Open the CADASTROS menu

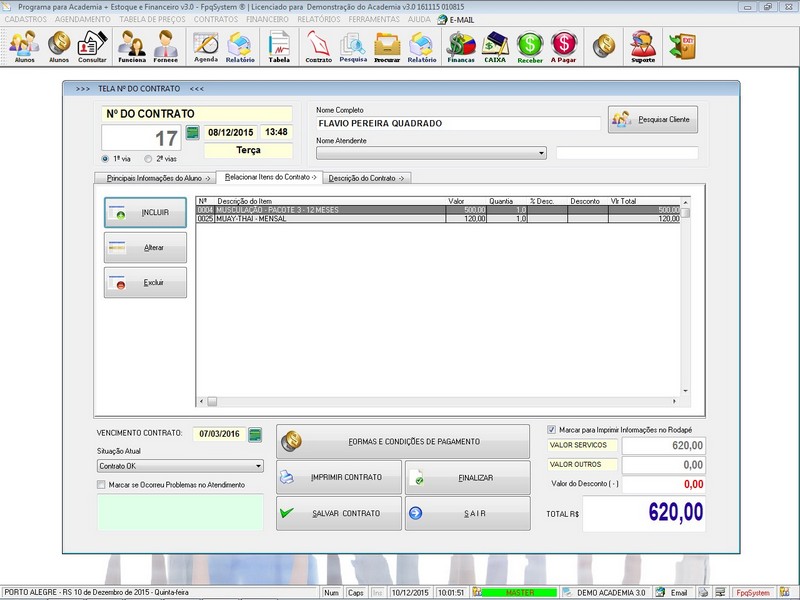click(26, 19)
